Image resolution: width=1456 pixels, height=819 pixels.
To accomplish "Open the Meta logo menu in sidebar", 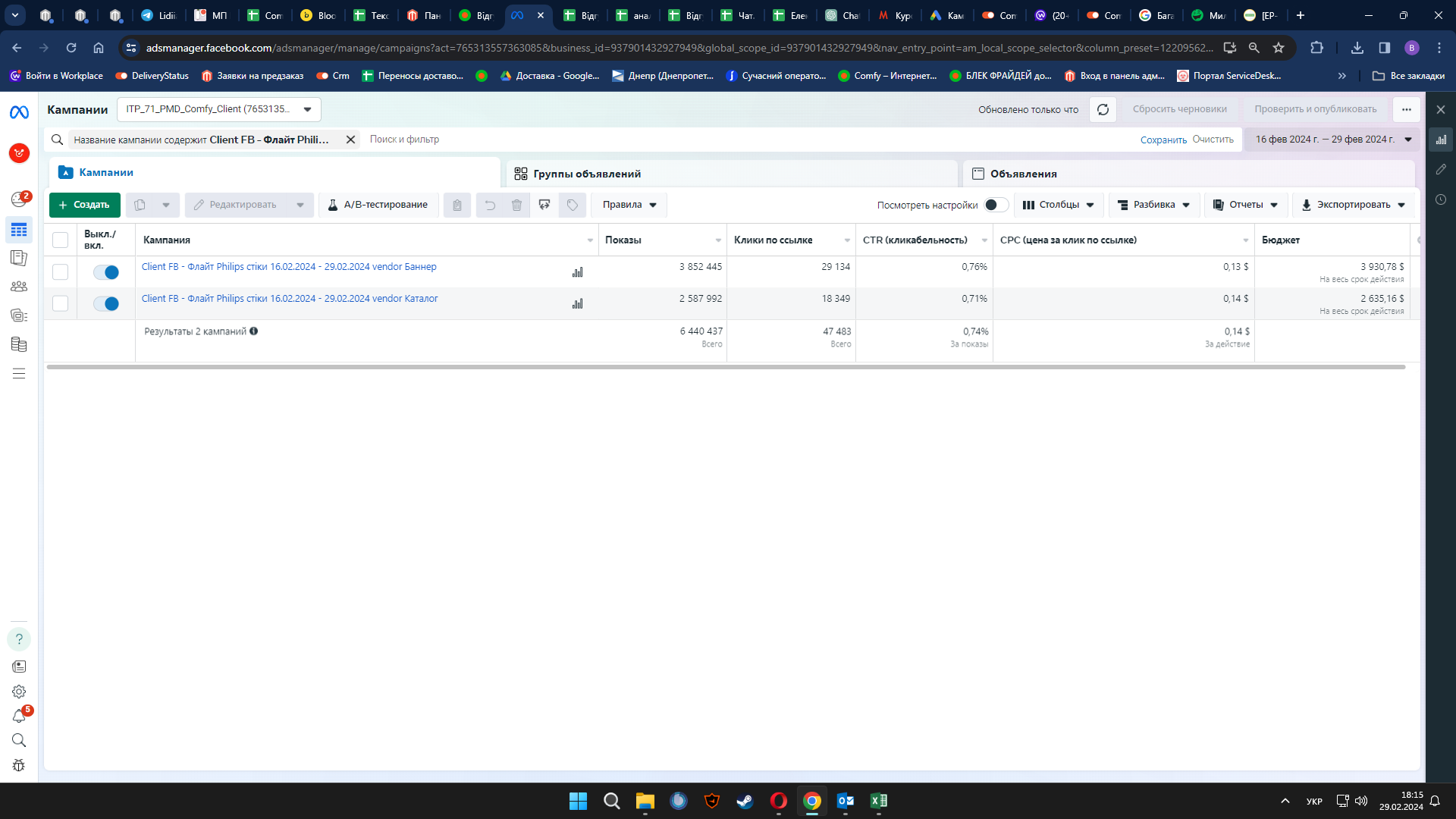I will (x=19, y=112).
